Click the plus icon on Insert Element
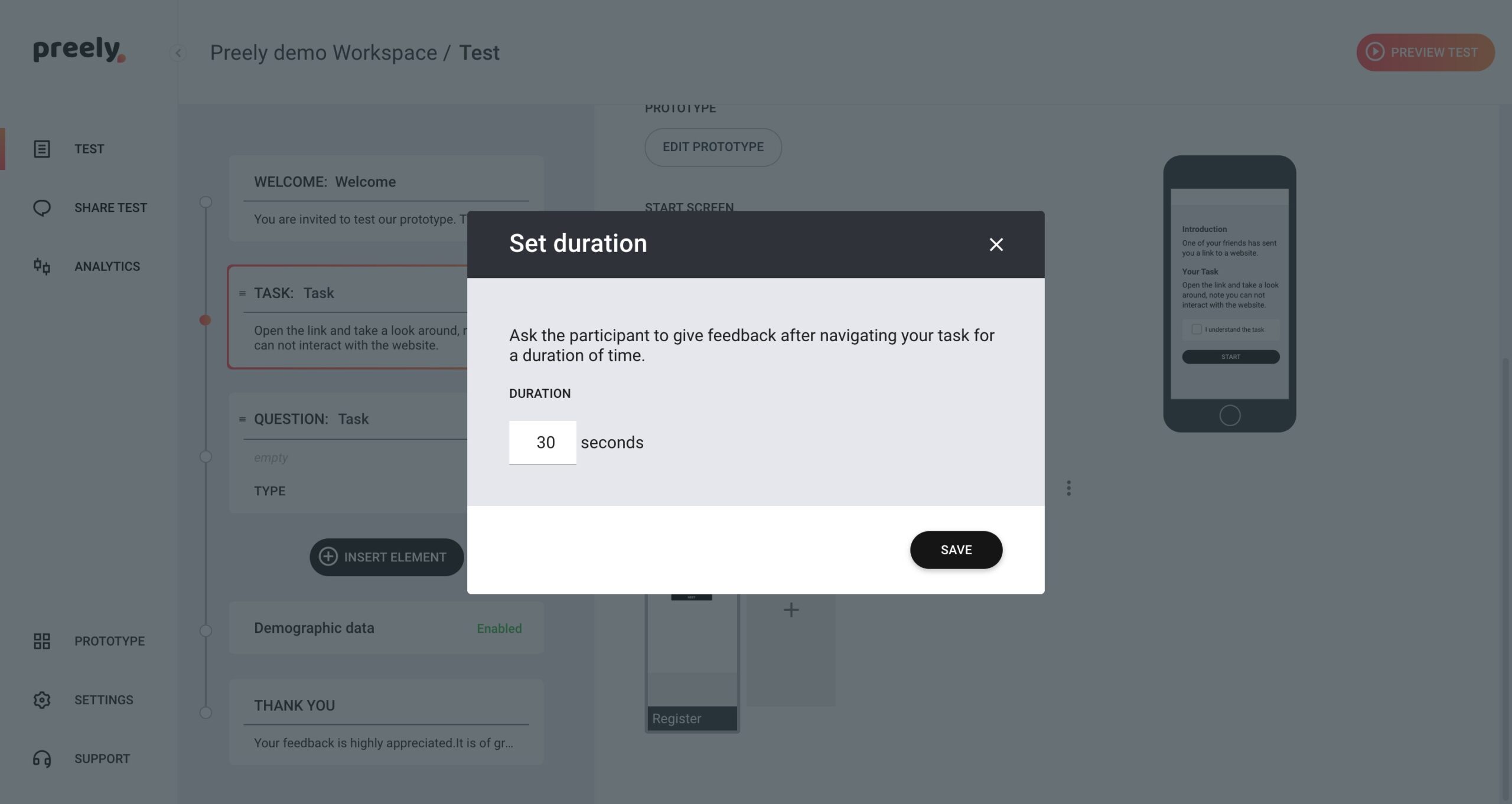Viewport: 1512px width, 804px height. coord(328,557)
